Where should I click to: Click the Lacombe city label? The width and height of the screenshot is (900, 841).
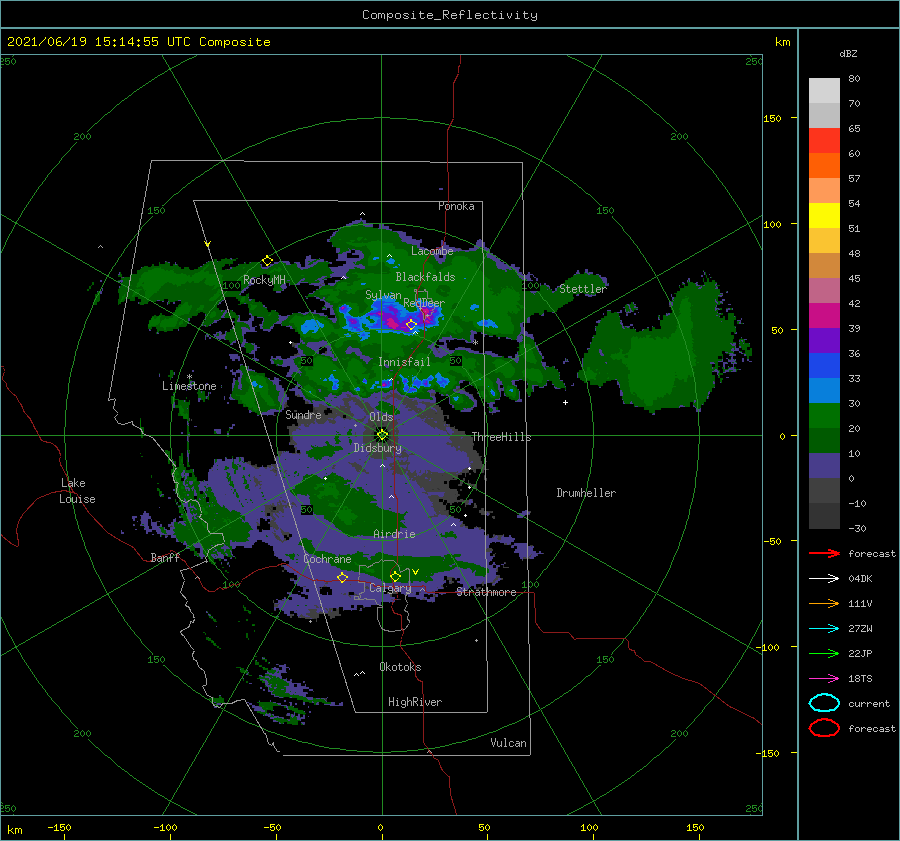click(432, 251)
